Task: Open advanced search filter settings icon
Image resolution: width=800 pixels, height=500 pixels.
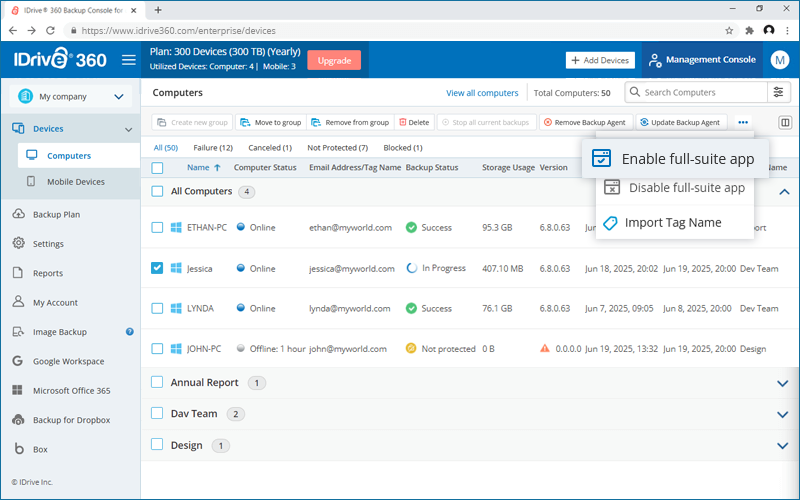Action: click(x=779, y=92)
